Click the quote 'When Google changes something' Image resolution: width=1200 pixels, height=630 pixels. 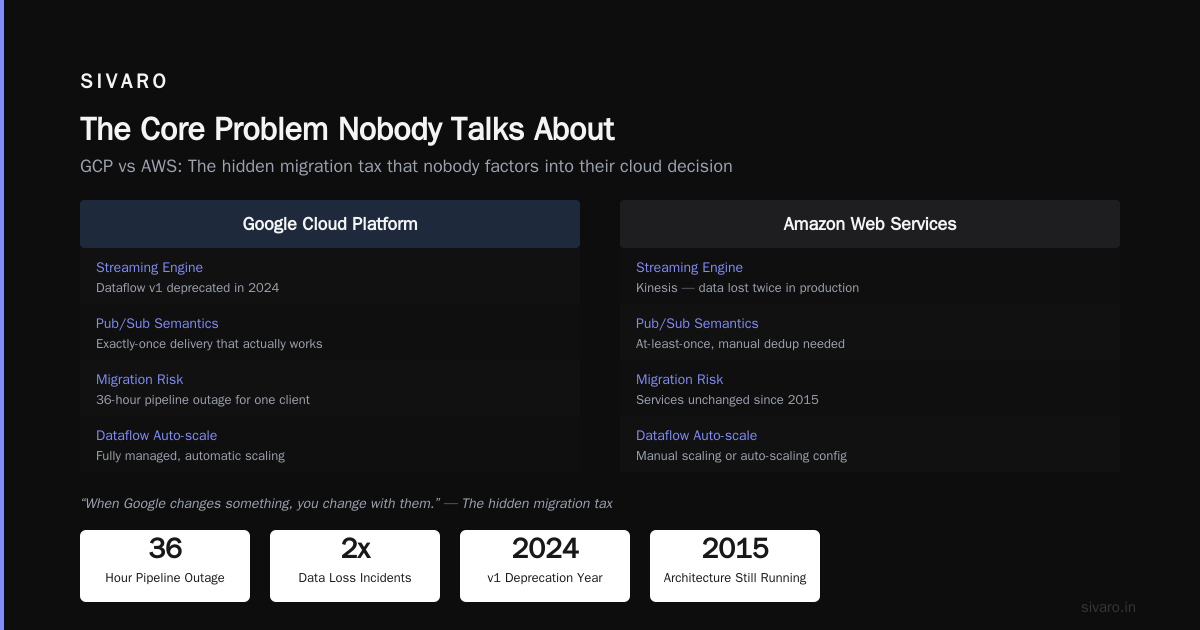346,503
